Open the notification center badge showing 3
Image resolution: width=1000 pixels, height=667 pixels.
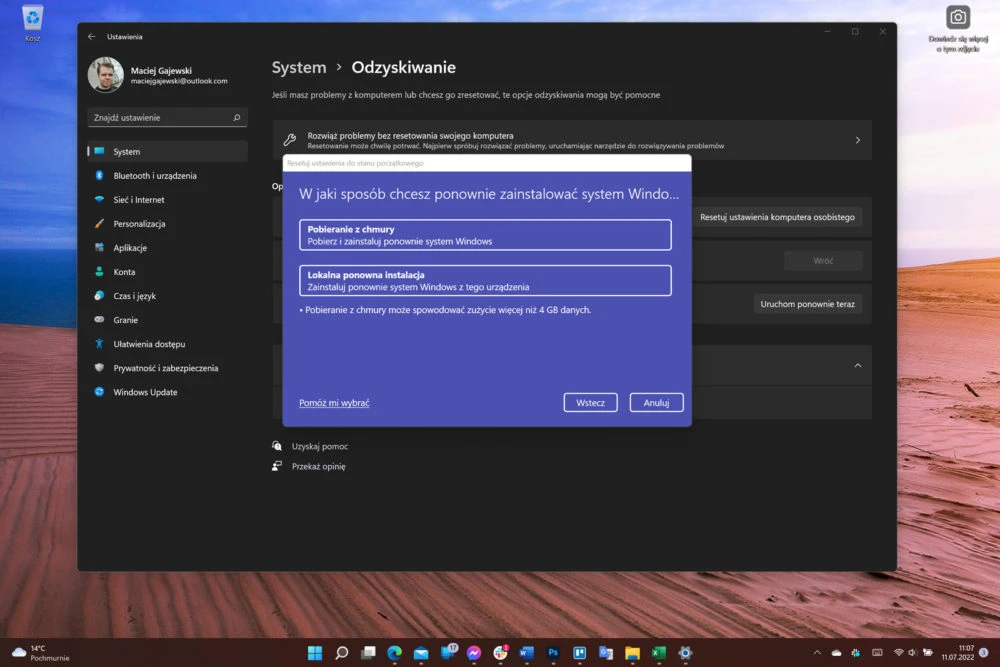pos(983,652)
